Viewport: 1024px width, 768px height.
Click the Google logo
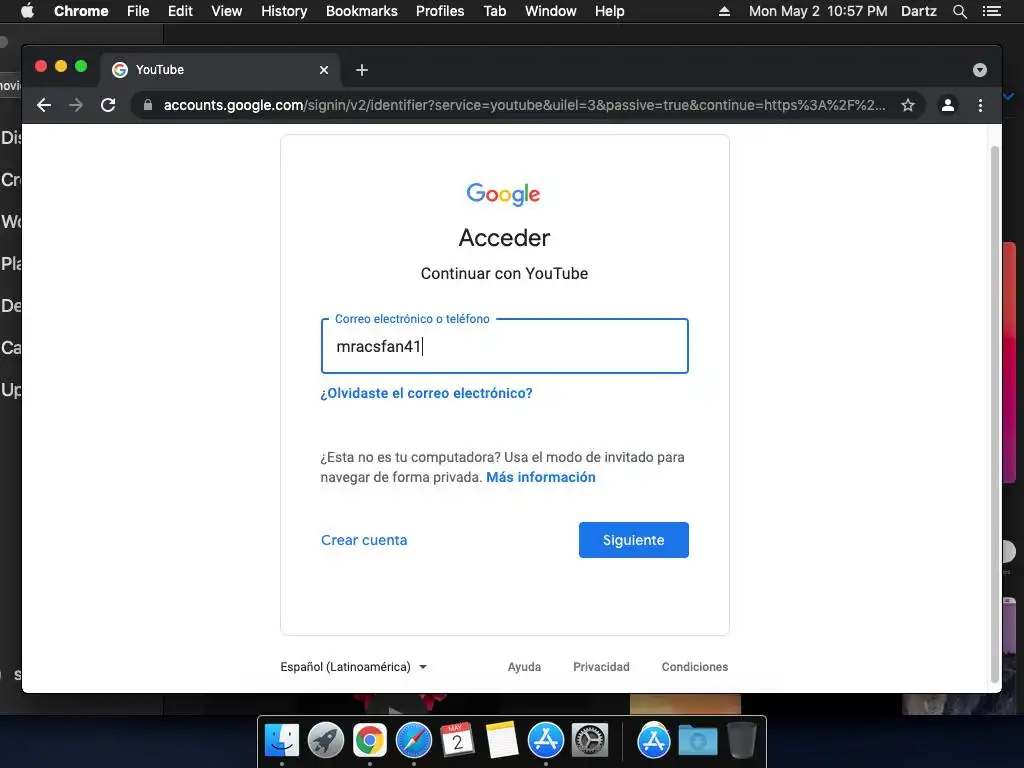[x=504, y=194]
